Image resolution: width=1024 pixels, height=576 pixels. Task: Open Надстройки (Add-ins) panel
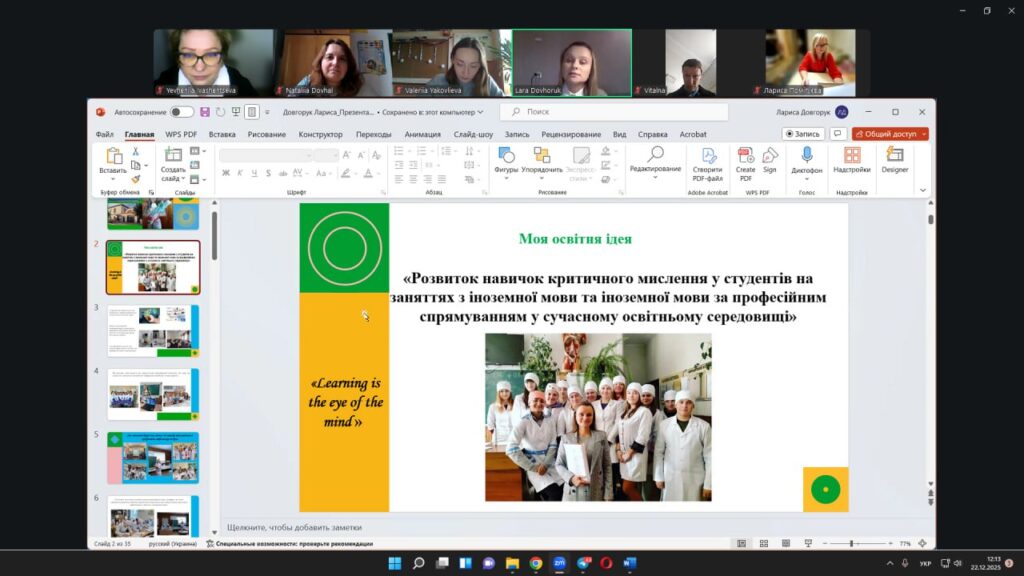pyautogui.click(x=851, y=158)
